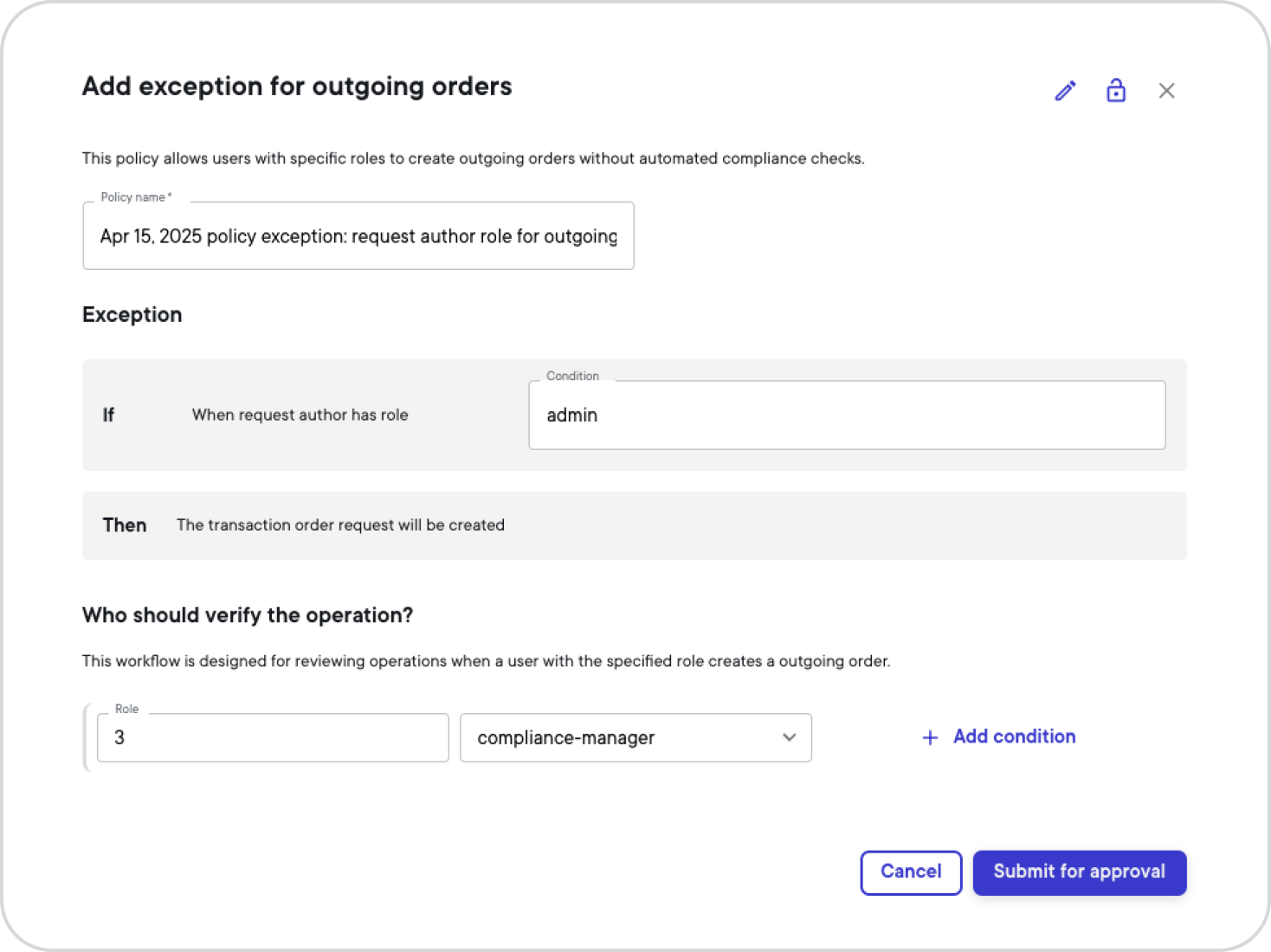Click the 'If' label in the condition row
The image size is (1271, 952).
(x=108, y=415)
